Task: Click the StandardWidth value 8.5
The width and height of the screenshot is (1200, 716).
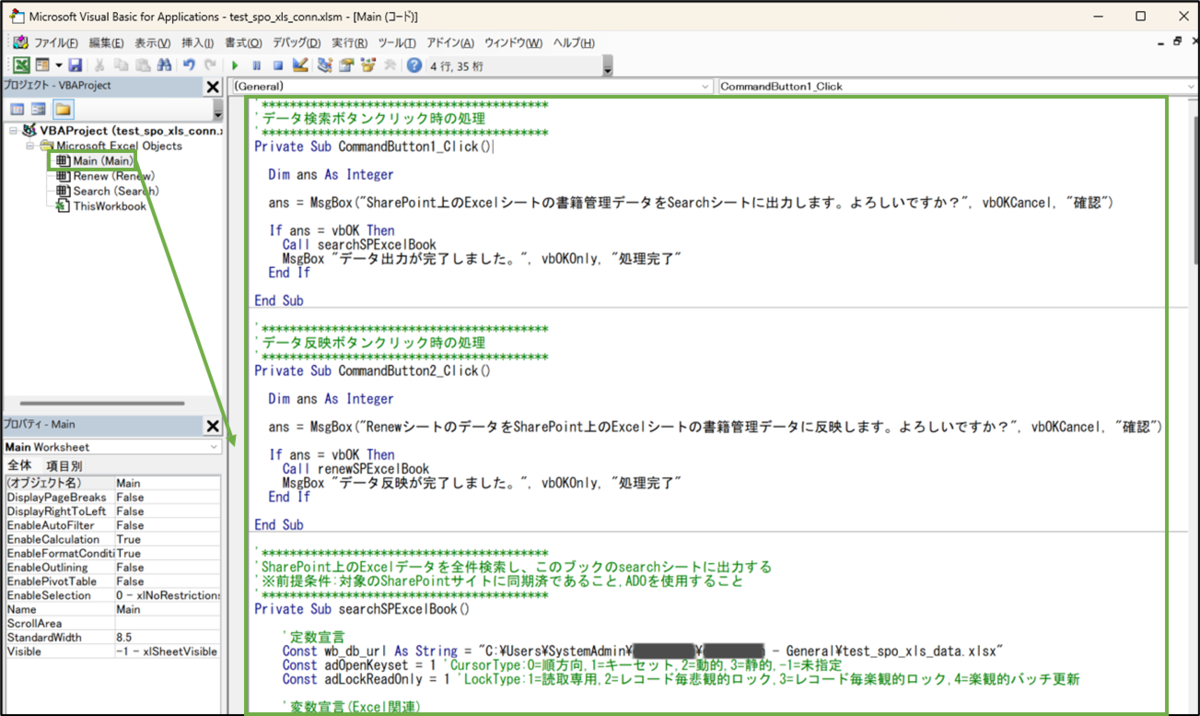Action: point(168,637)
